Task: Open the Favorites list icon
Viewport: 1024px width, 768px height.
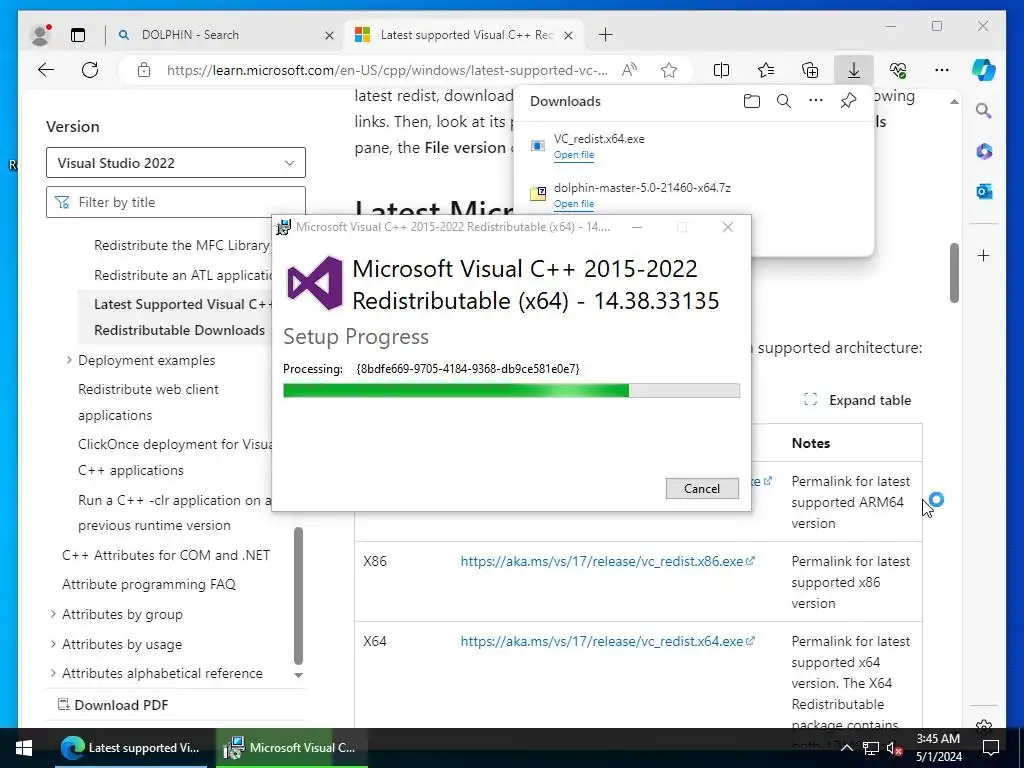Action: tap(765, 70)
